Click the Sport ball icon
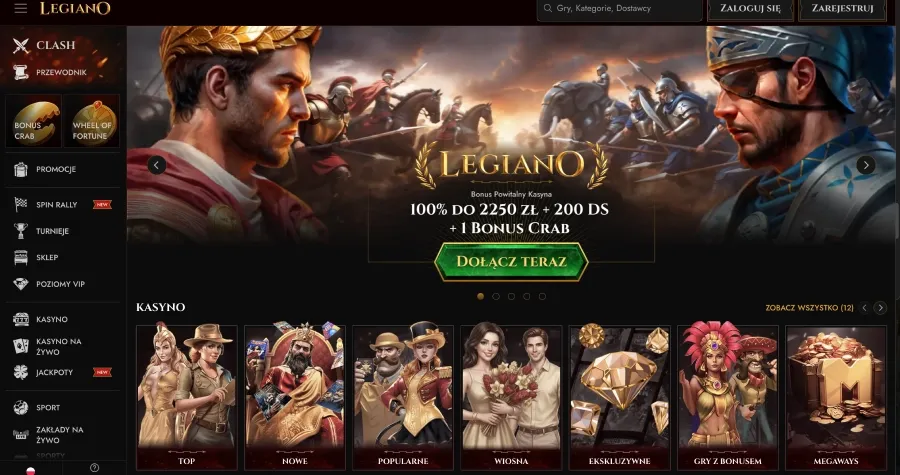 click(21, 407)
